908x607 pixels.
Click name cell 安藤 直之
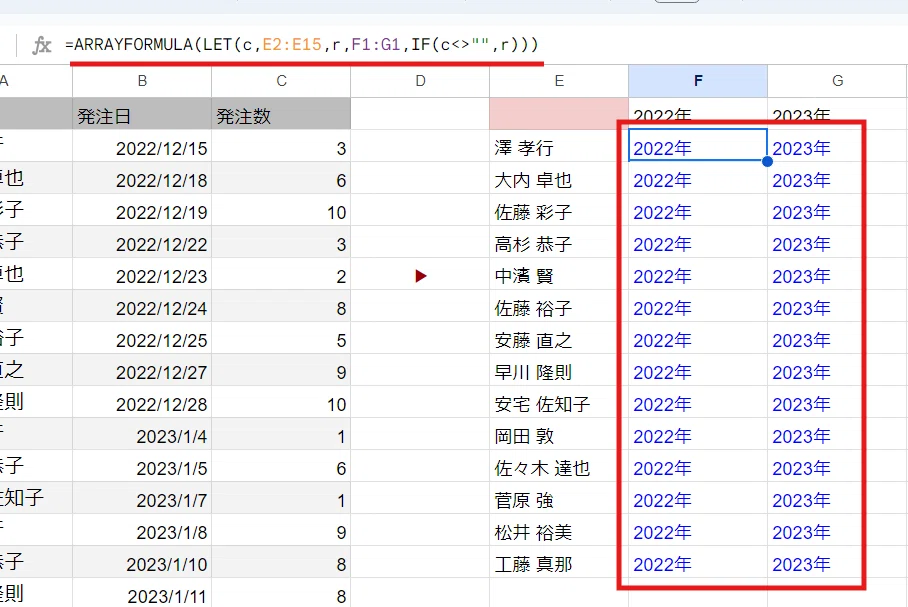pyautogui.click(x=559, y=338)
